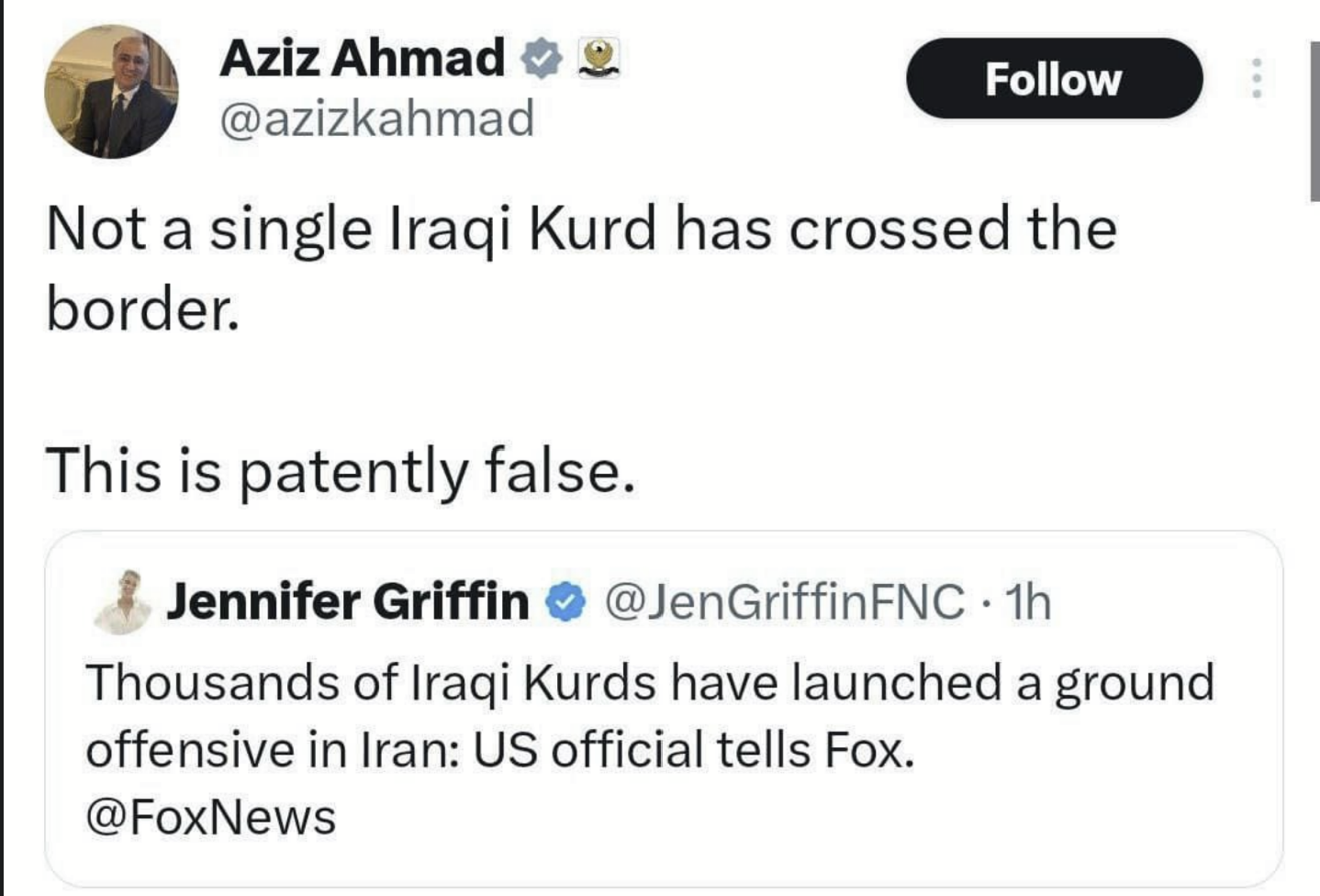
Task: Open the @FoxNews mention link
Action: (211, 817)
